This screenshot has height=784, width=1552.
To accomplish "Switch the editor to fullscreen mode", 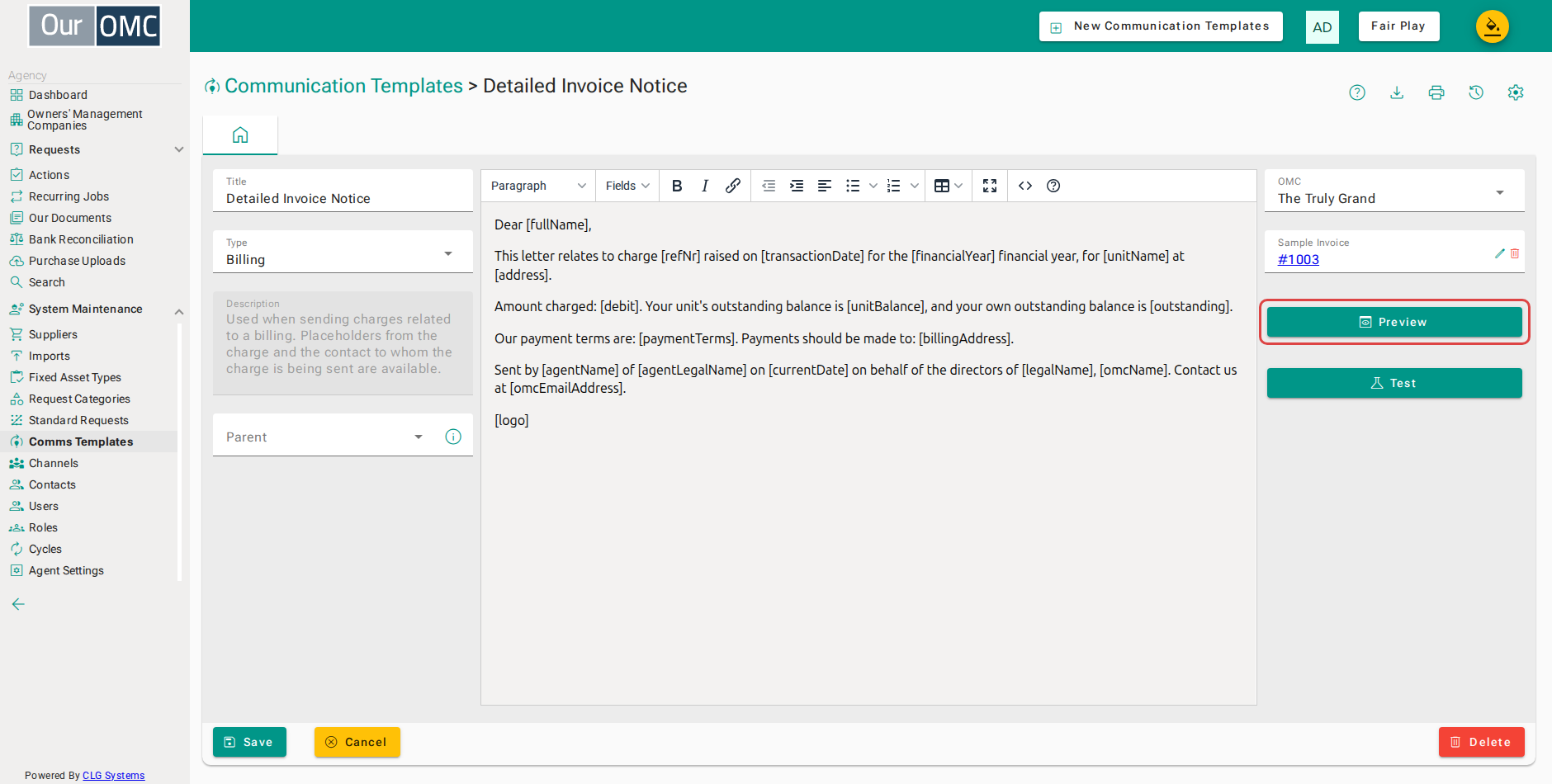I will [x=990, y=186].
